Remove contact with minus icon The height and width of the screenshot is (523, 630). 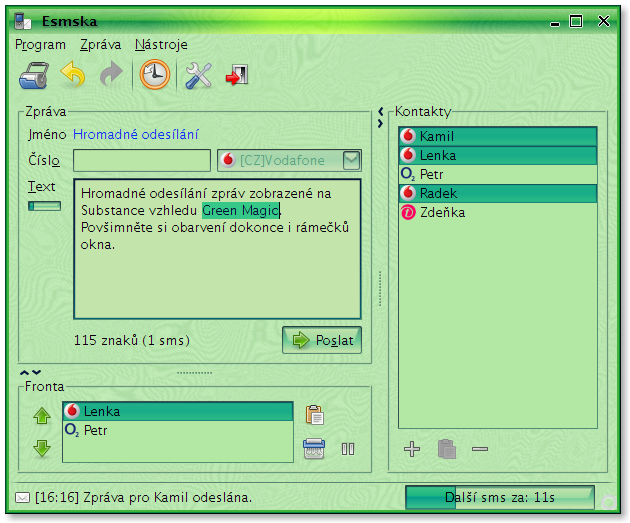tap(480, 449)
